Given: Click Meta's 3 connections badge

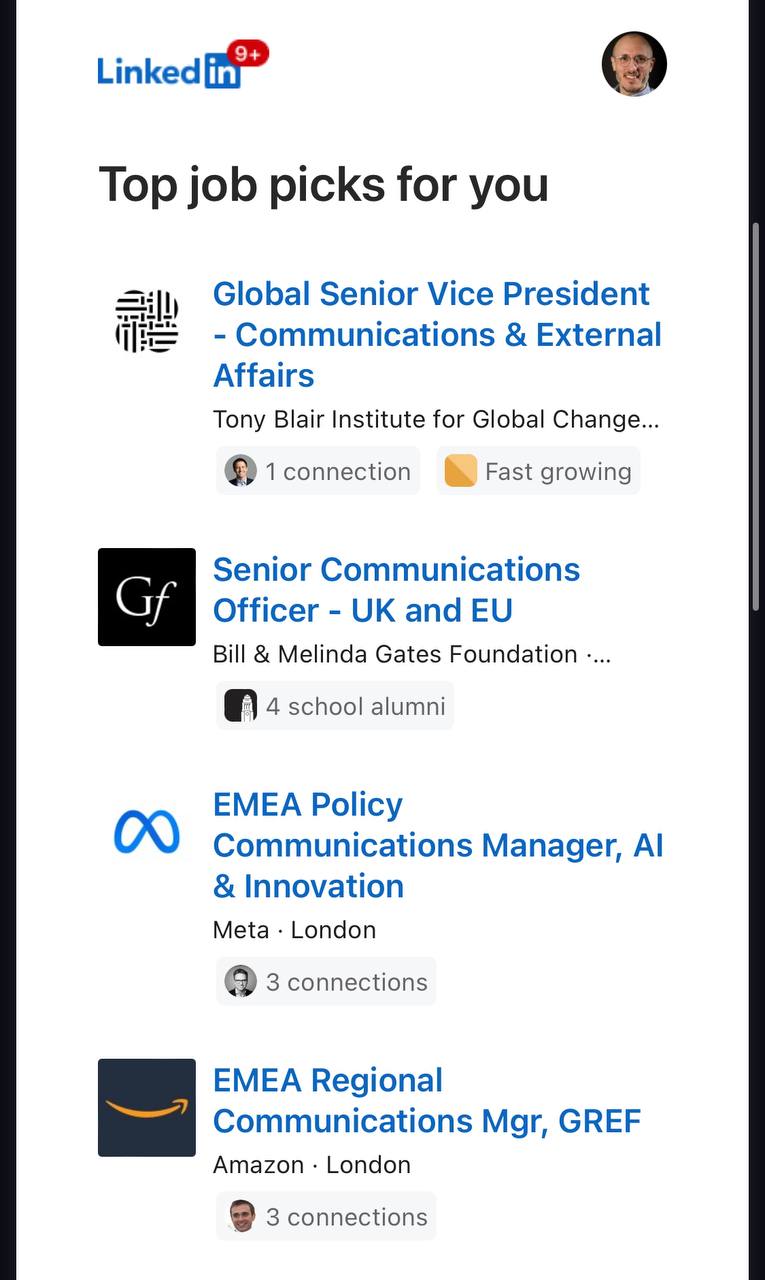Looking at the screenshot, I should tap(326, 982).
